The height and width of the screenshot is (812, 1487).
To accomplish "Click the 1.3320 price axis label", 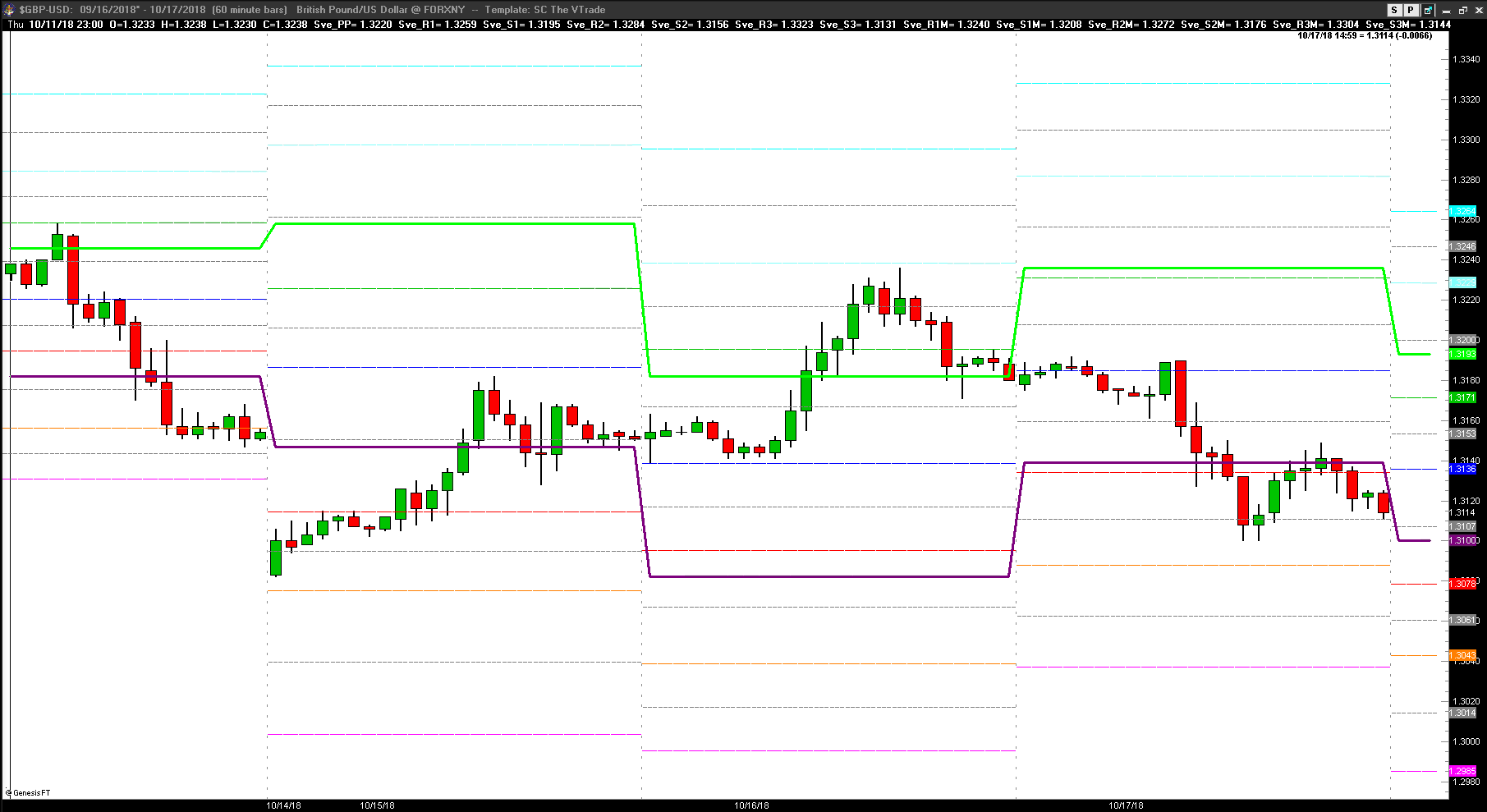I will 1466,99.
